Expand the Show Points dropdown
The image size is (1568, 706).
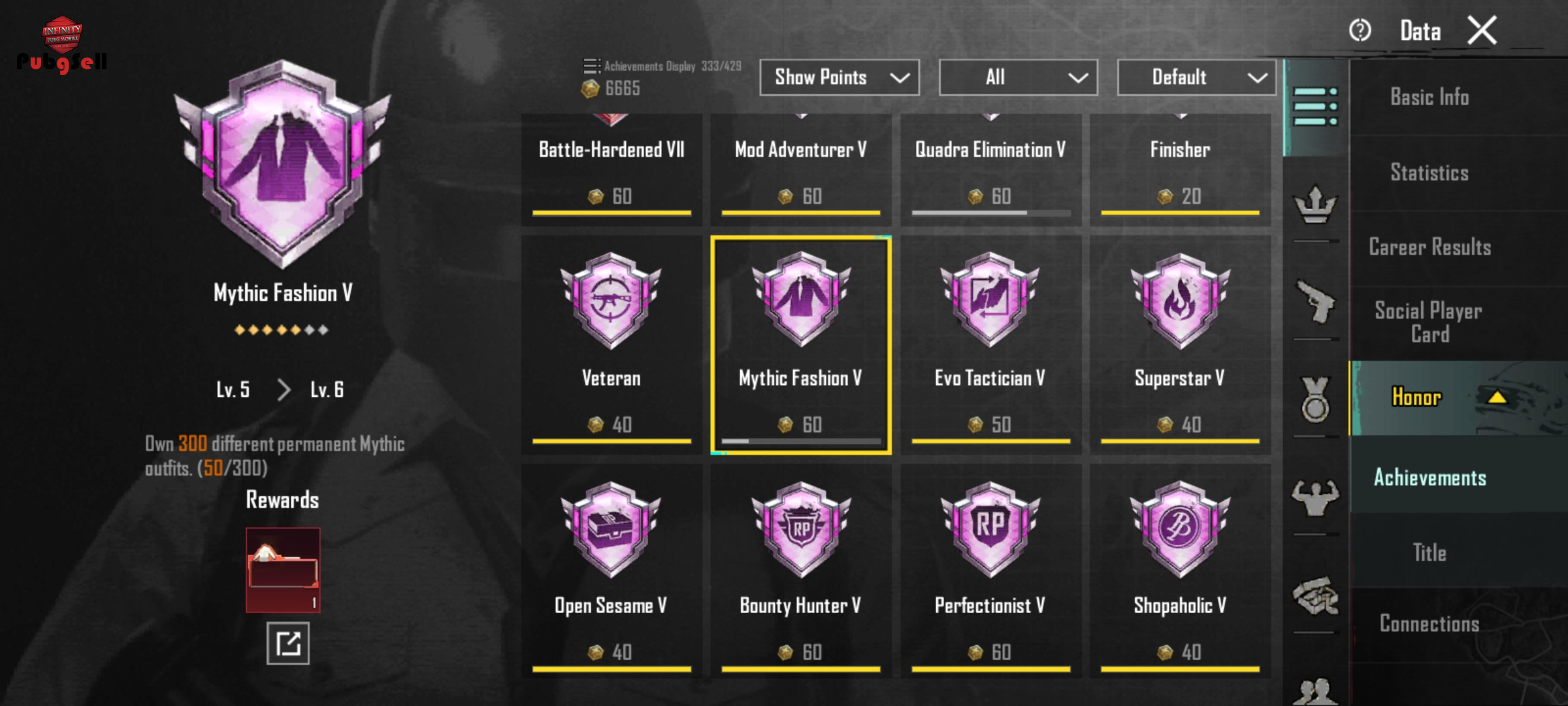point(840,77)
